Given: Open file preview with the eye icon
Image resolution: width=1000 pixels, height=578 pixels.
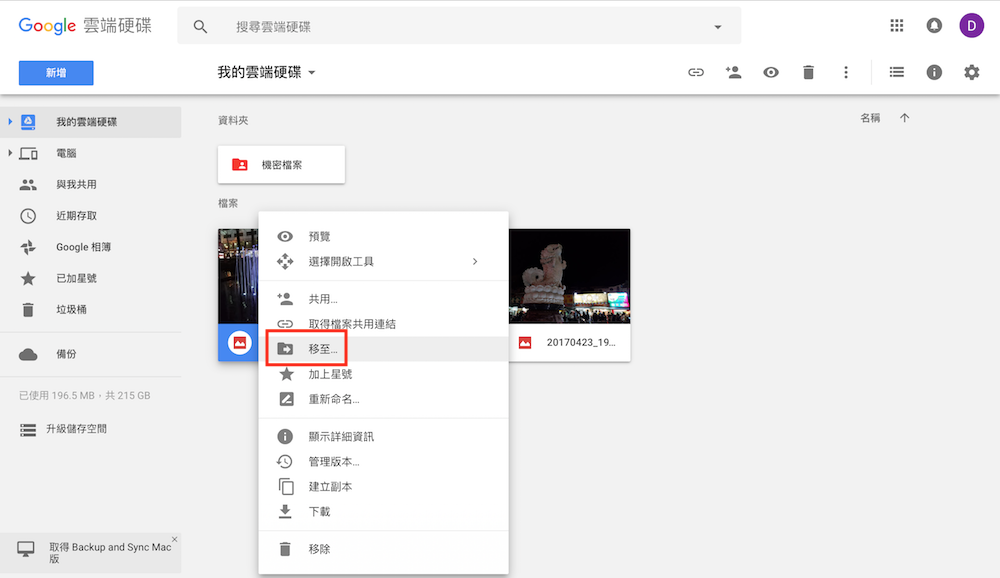Looking at the screenshot, I should pyautogui.click(x=770, y=72).
